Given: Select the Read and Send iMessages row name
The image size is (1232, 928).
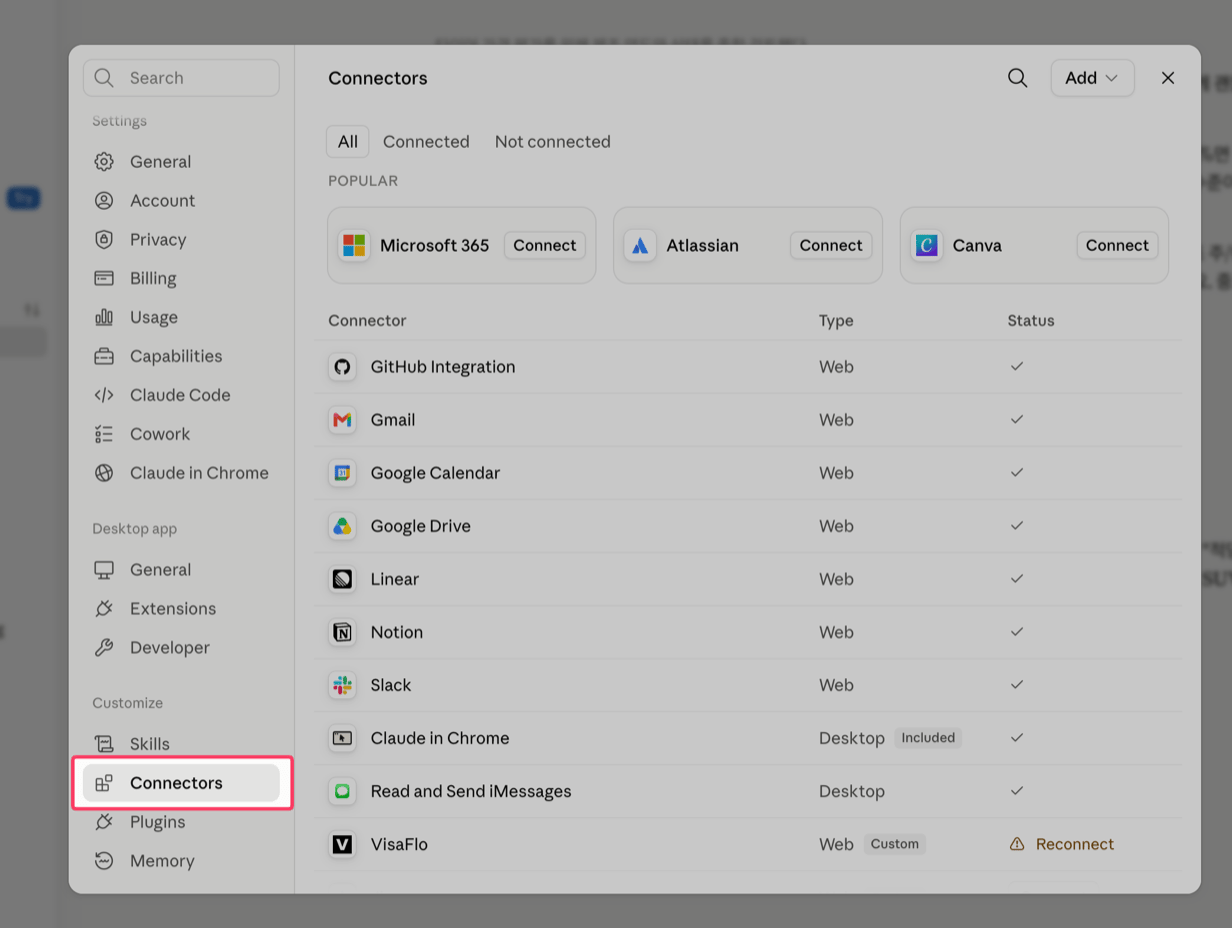Looking at the screenshot, I should coord(471,791).
